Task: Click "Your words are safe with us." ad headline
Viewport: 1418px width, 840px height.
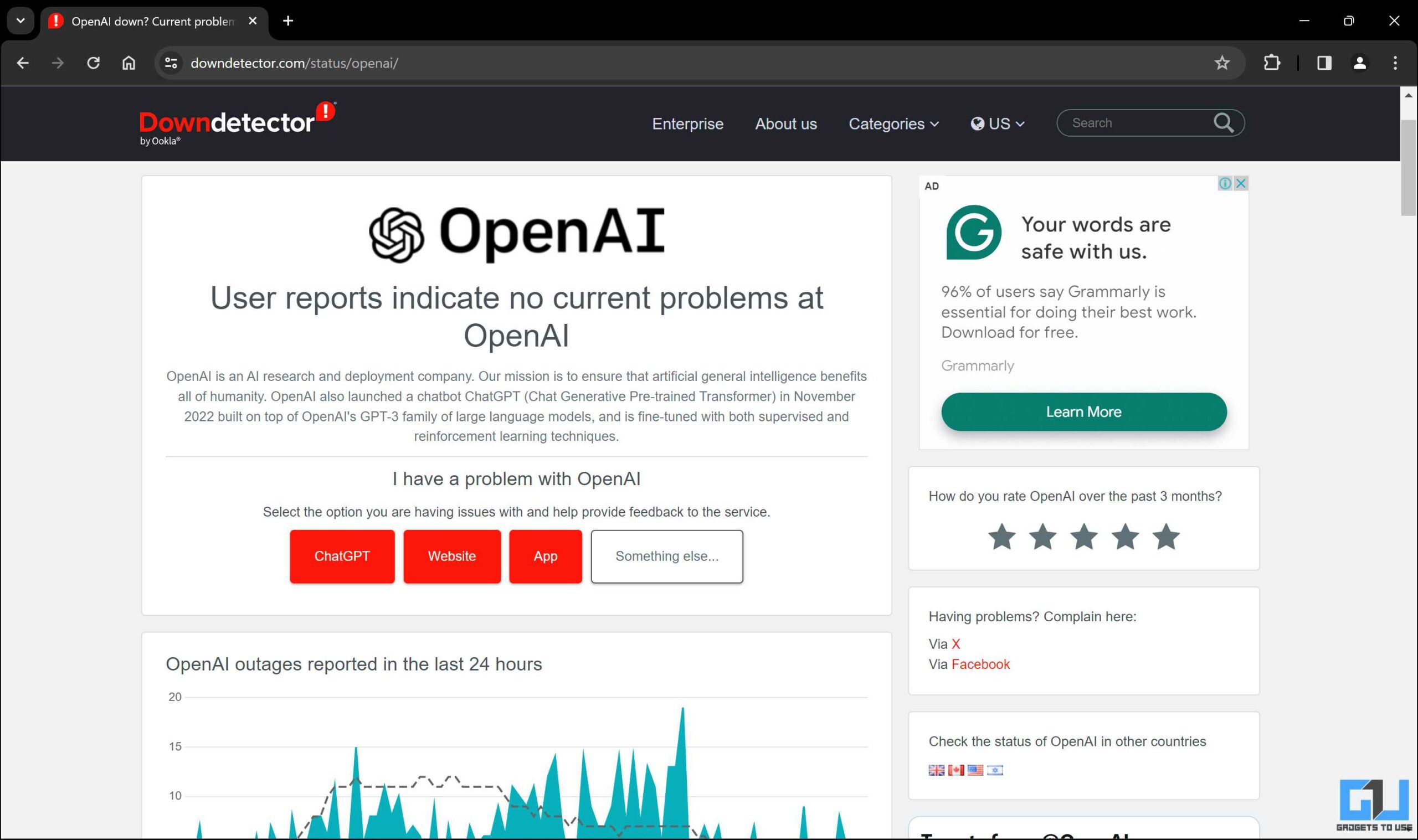Action: coord(1095,238)
